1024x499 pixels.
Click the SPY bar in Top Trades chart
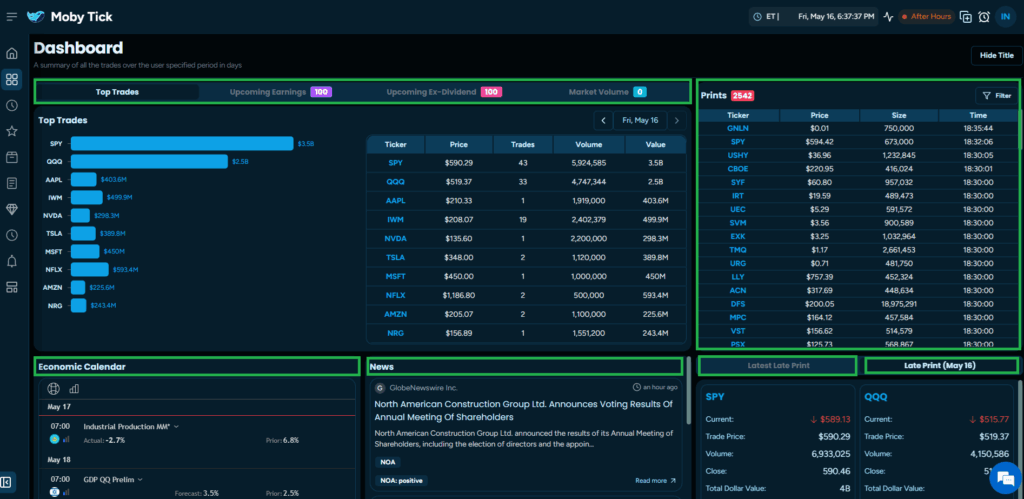click(x=181, y=144)
